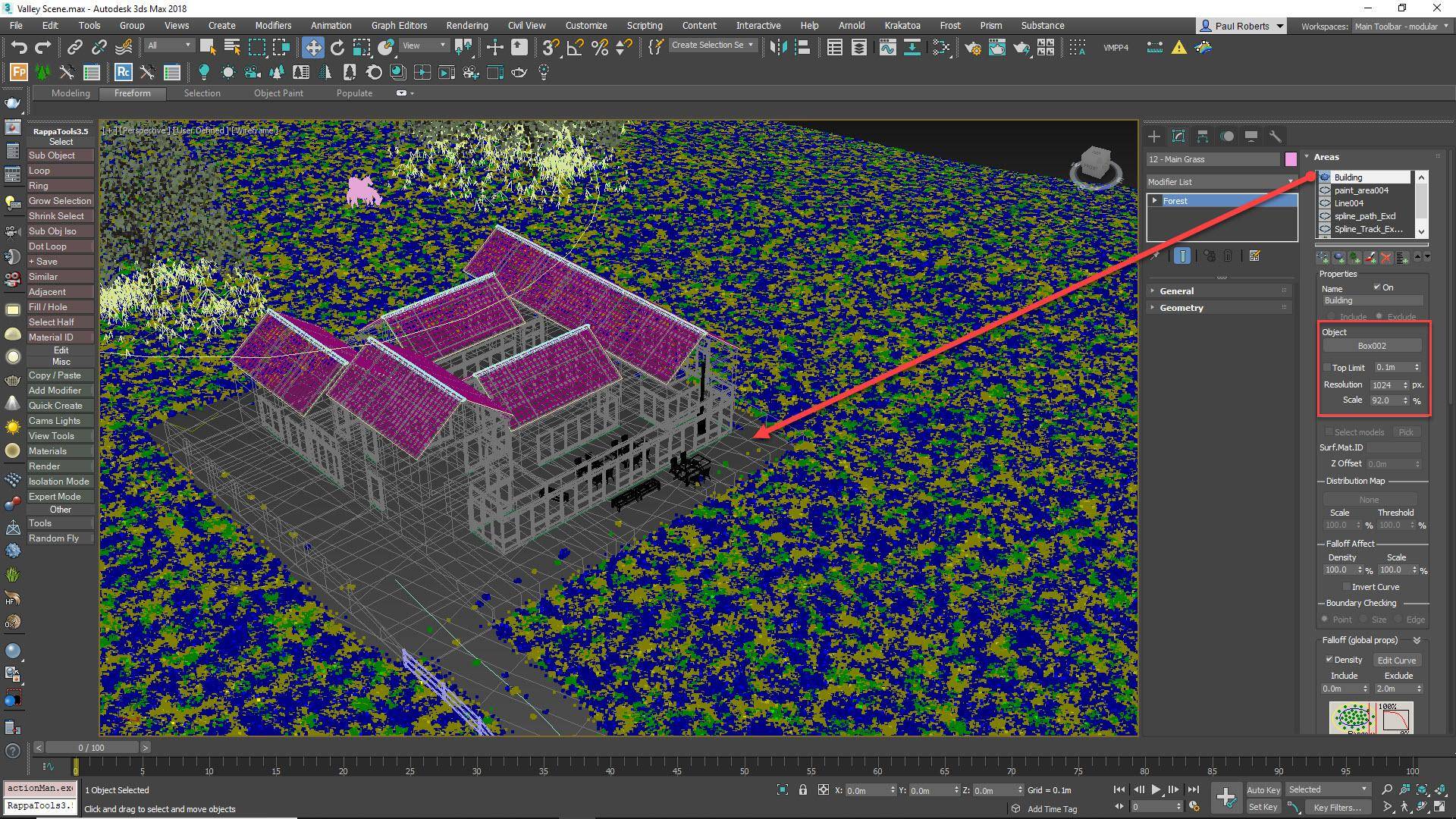The height and width of the screenshot is (819, 1456).
Task: Toggle the On checkbox for the Building area
Action: (1376, 287)
